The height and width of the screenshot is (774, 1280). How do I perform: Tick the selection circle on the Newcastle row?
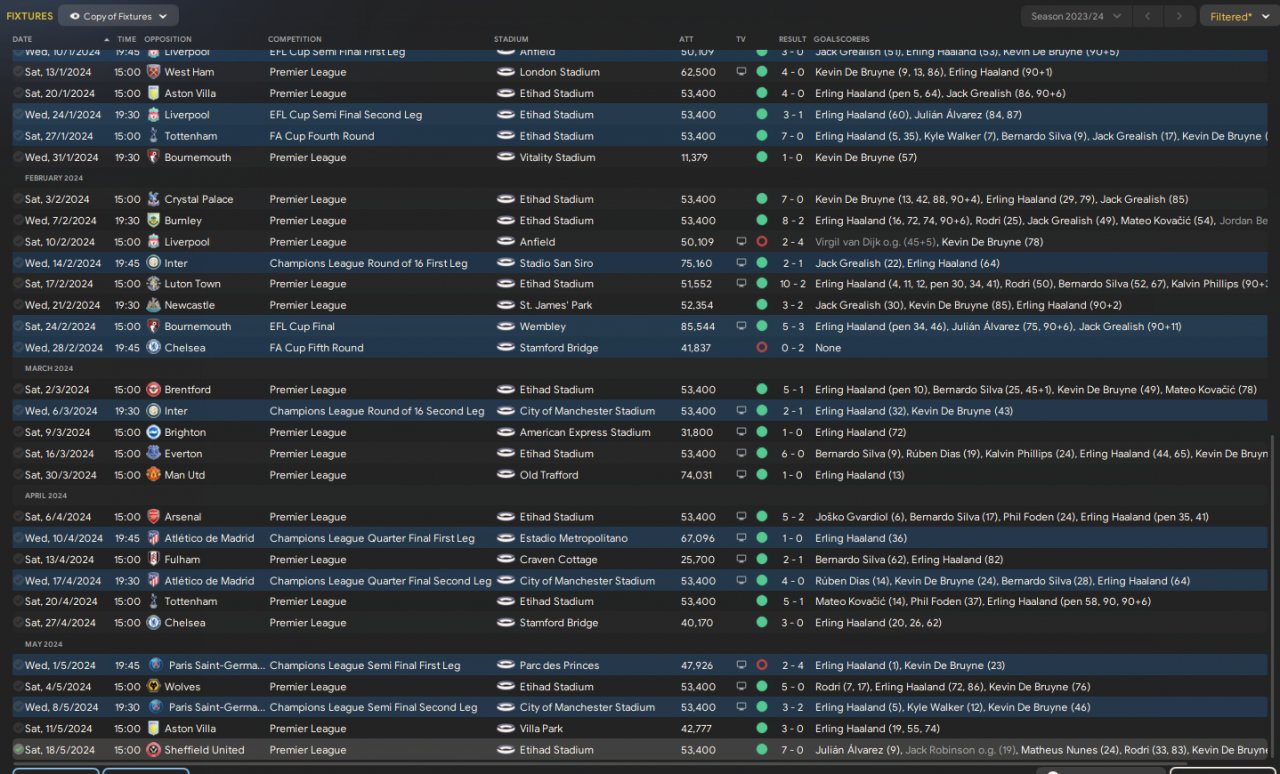click(18, 305)
